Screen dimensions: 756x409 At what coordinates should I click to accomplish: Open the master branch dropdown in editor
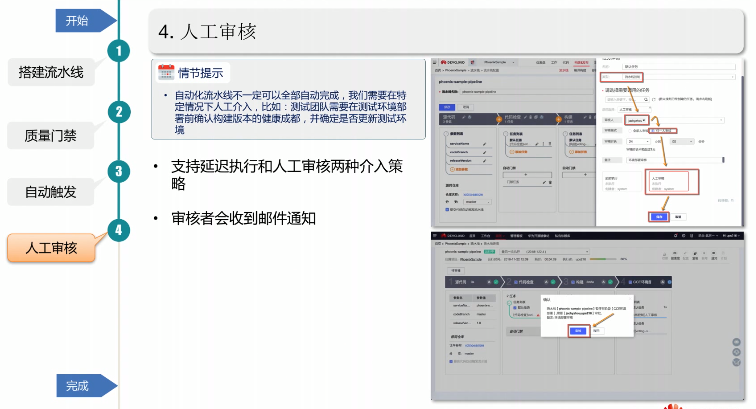click(477, 202)
